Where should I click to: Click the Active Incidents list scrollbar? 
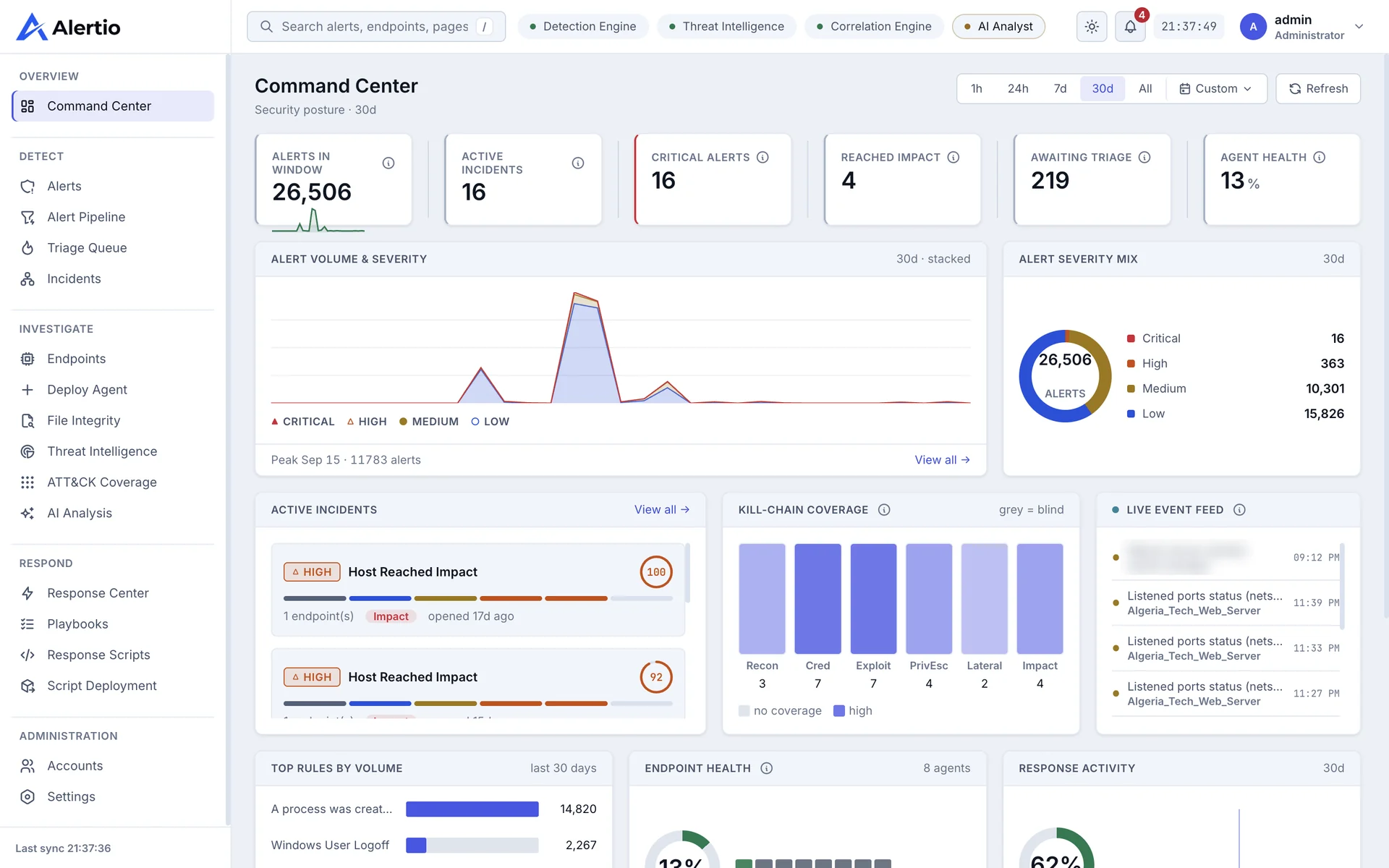(x=687, y=573)
